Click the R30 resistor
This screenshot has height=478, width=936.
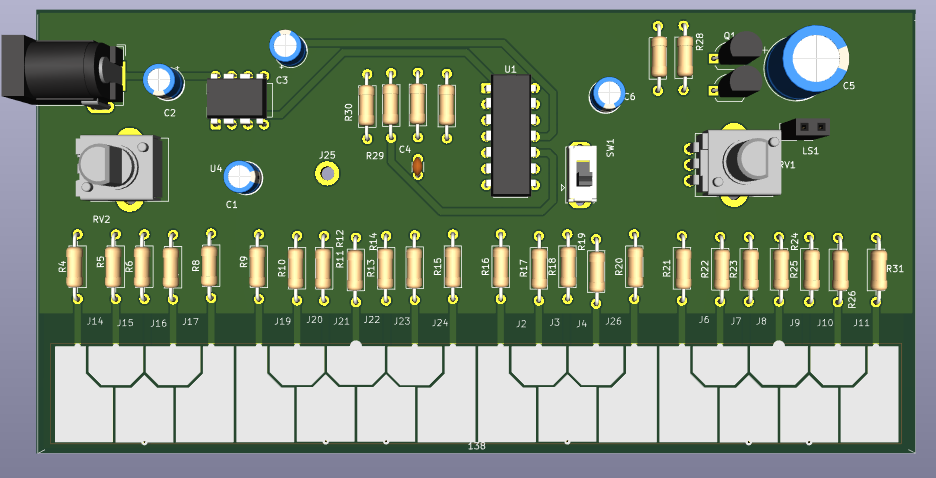(367, 105)
